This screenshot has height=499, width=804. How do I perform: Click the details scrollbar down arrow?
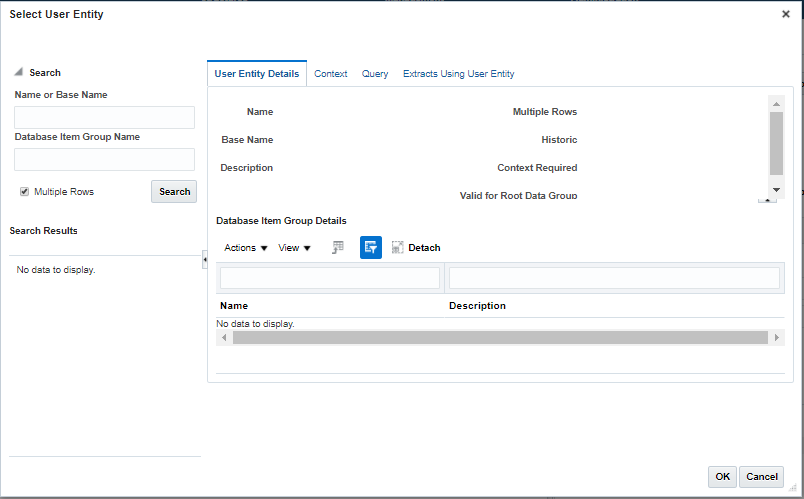(776, 190)
